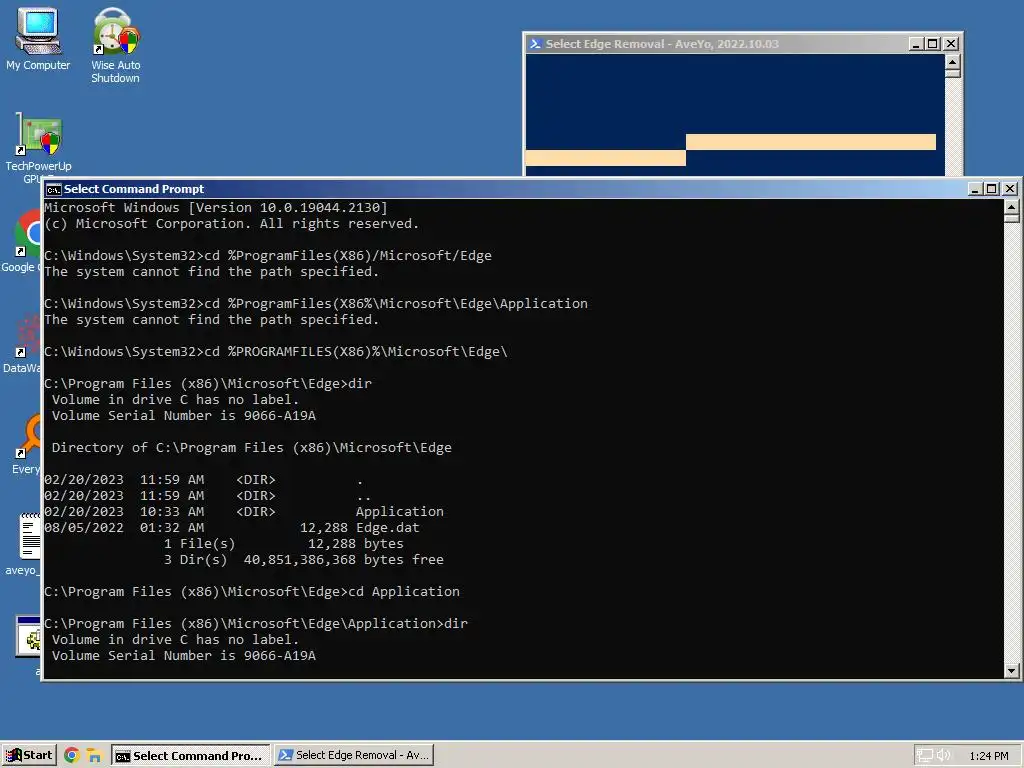Click the aveyo text file desktop icon
This screenshot has width=1024, height=768.
23,543
